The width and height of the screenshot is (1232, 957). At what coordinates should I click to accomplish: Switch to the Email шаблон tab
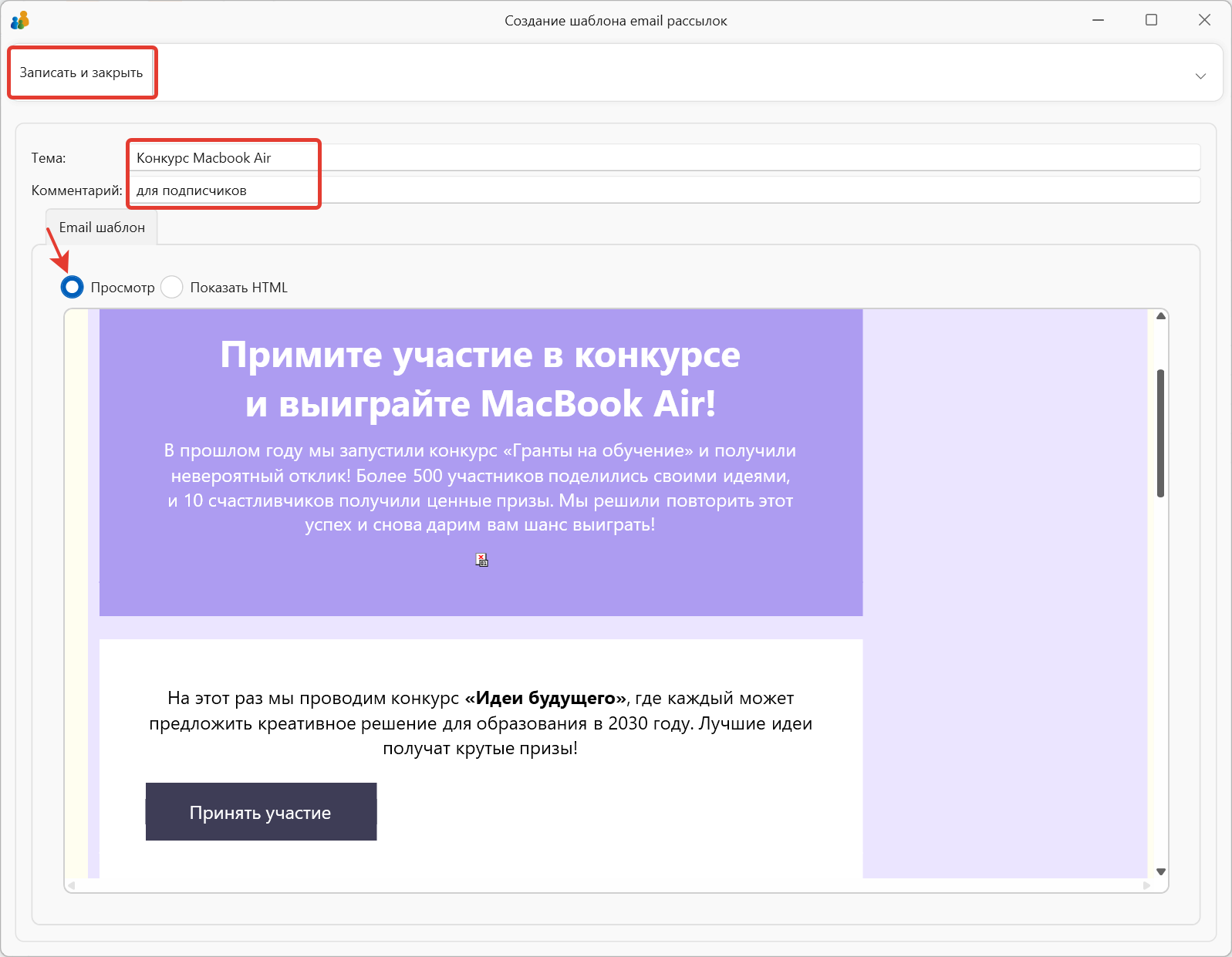102,227
